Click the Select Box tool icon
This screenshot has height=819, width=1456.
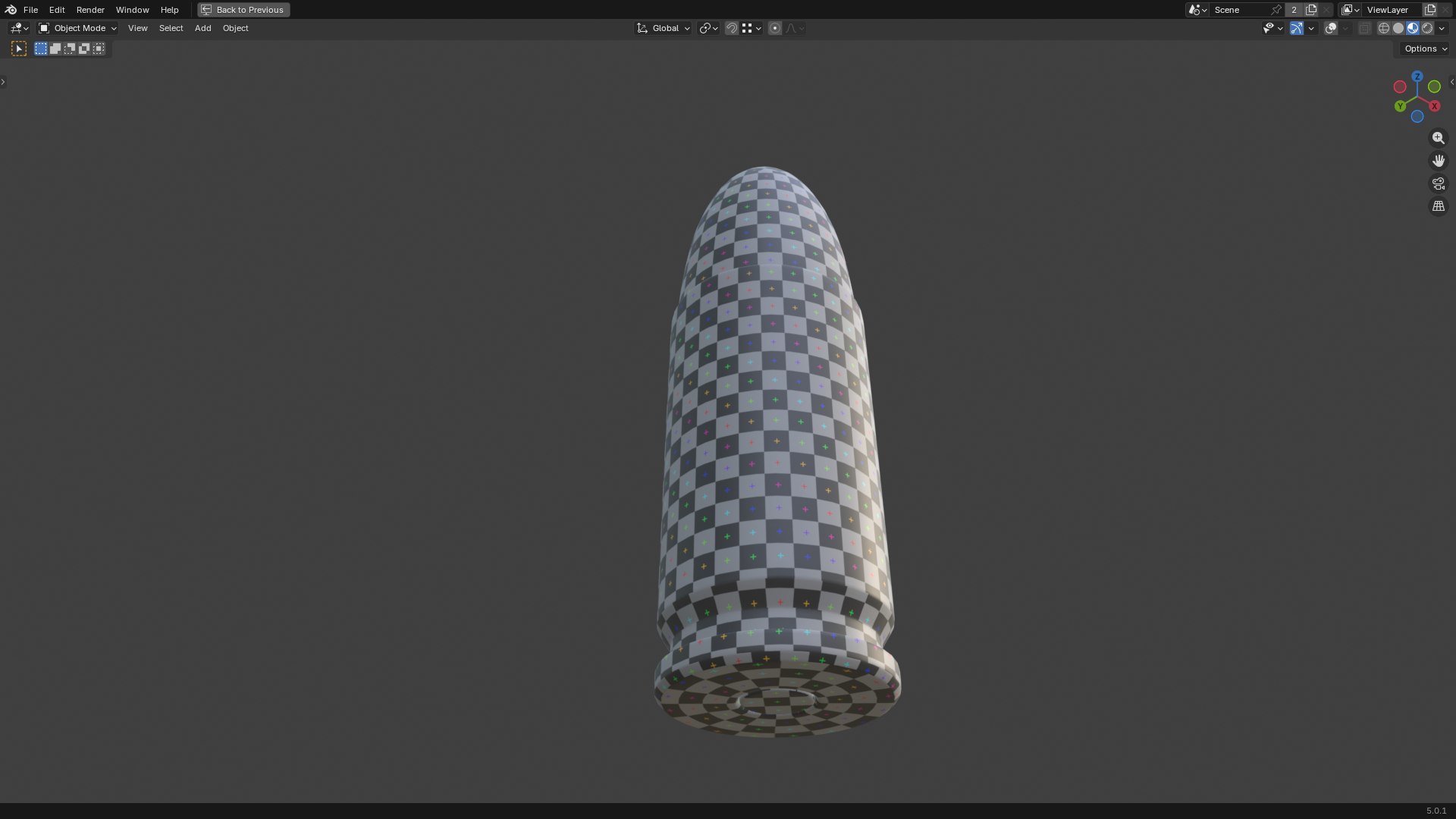coord(19,49)
